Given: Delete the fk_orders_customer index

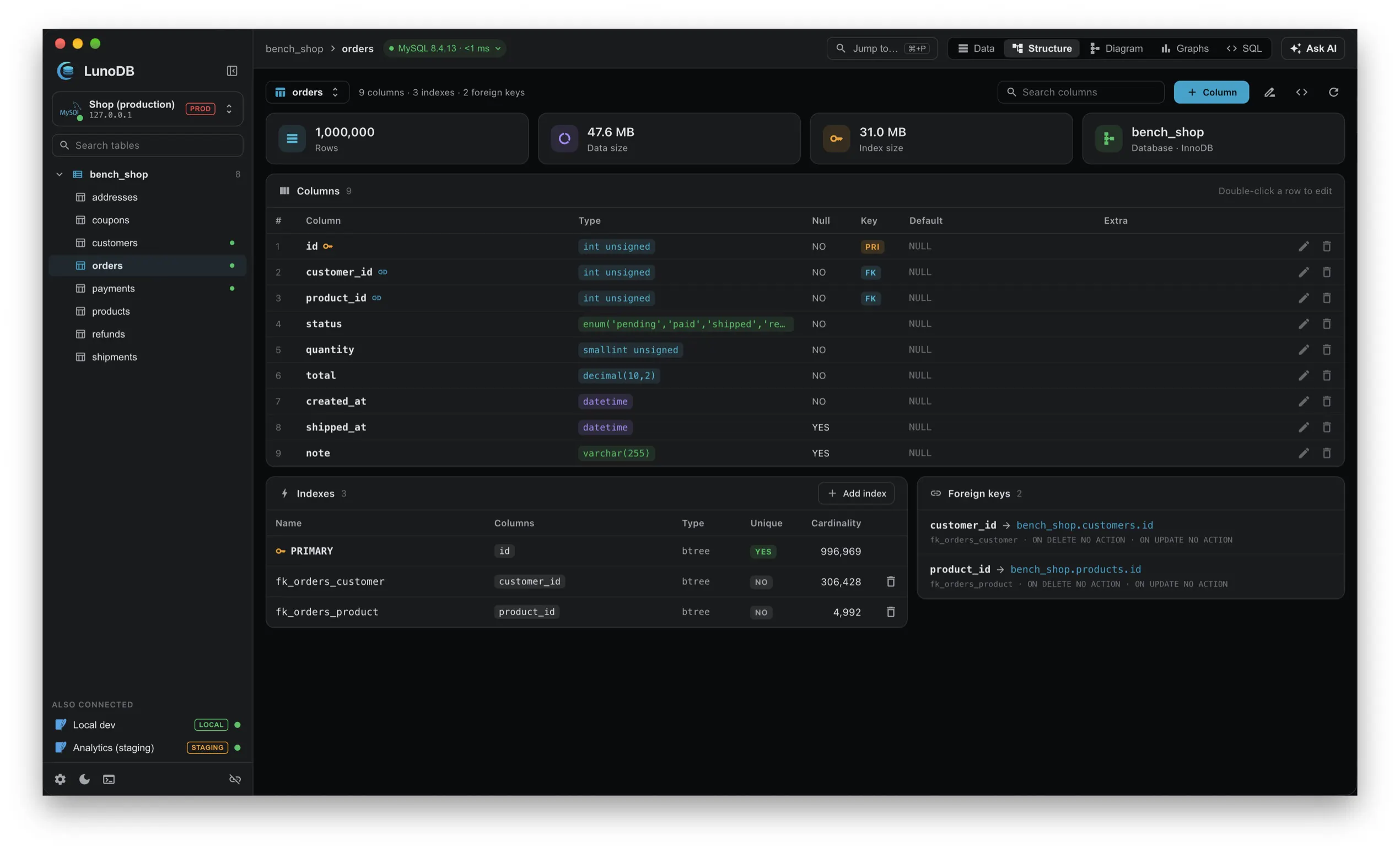Looking at the screenshot, I should pos(891,581).
